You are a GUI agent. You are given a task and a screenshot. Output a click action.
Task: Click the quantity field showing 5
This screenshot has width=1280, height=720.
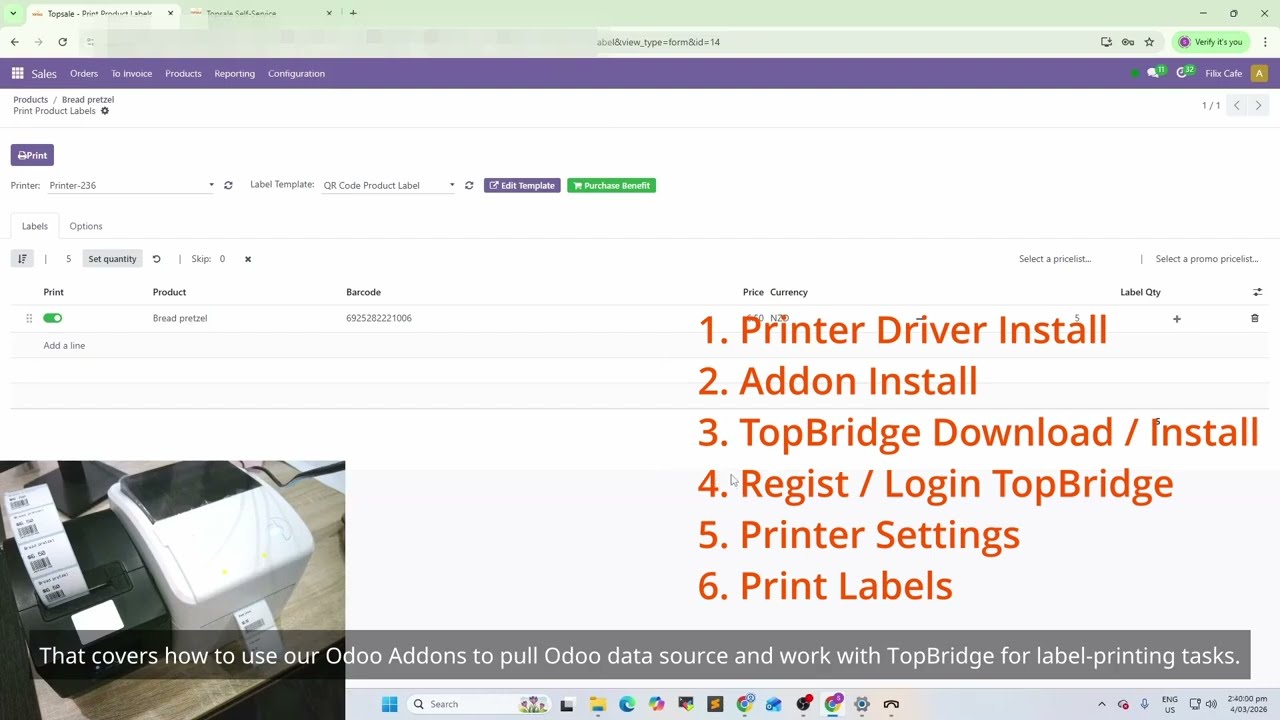tap(68, 259)
